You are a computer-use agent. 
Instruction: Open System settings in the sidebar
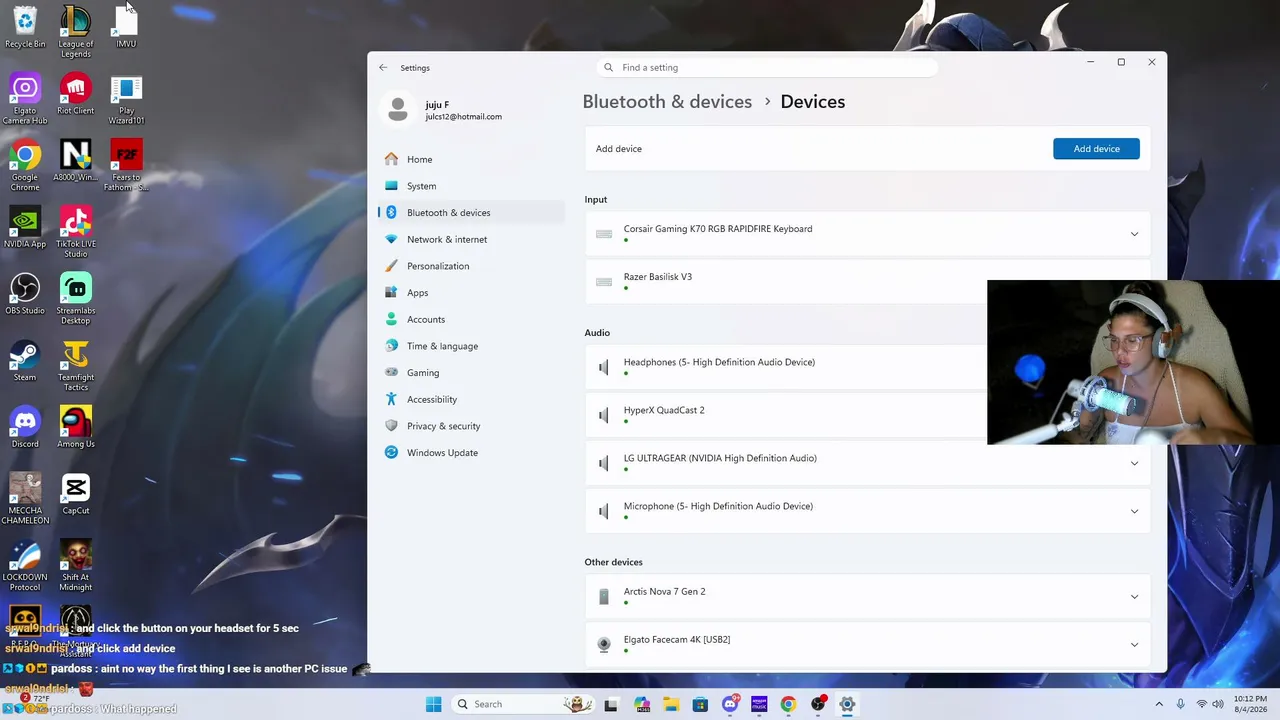471,186
